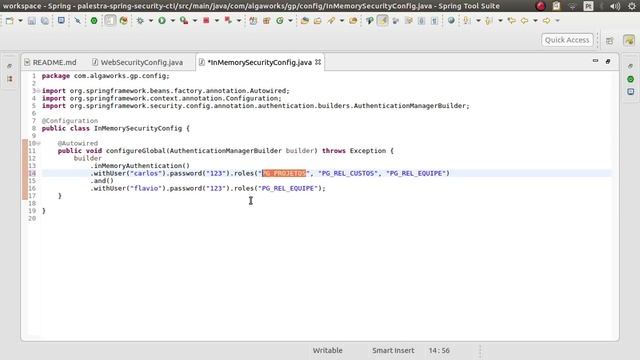
Task: Expand the folded imports at line 3
Action: pos(38,91)
